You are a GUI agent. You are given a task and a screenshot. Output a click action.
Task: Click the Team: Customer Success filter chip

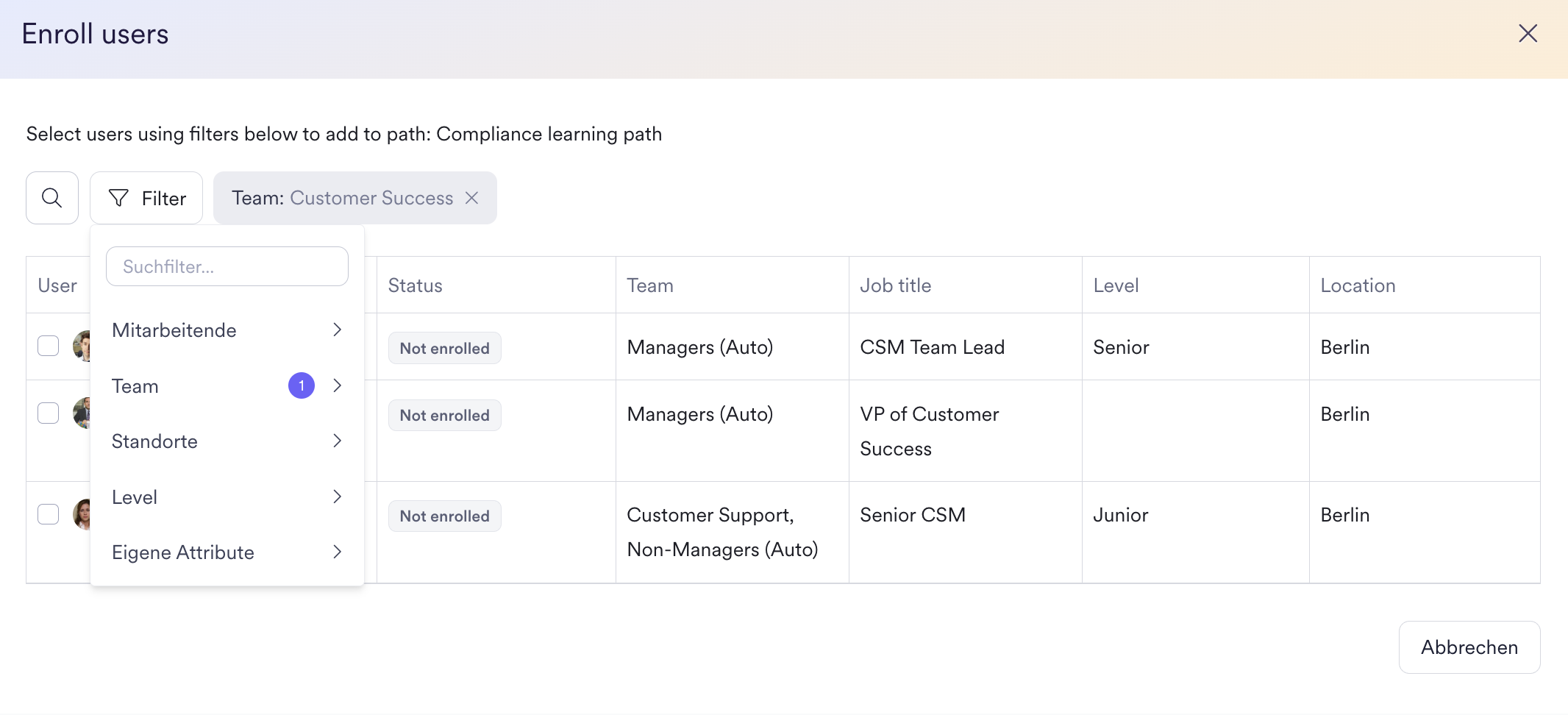[x=342, y=198]
